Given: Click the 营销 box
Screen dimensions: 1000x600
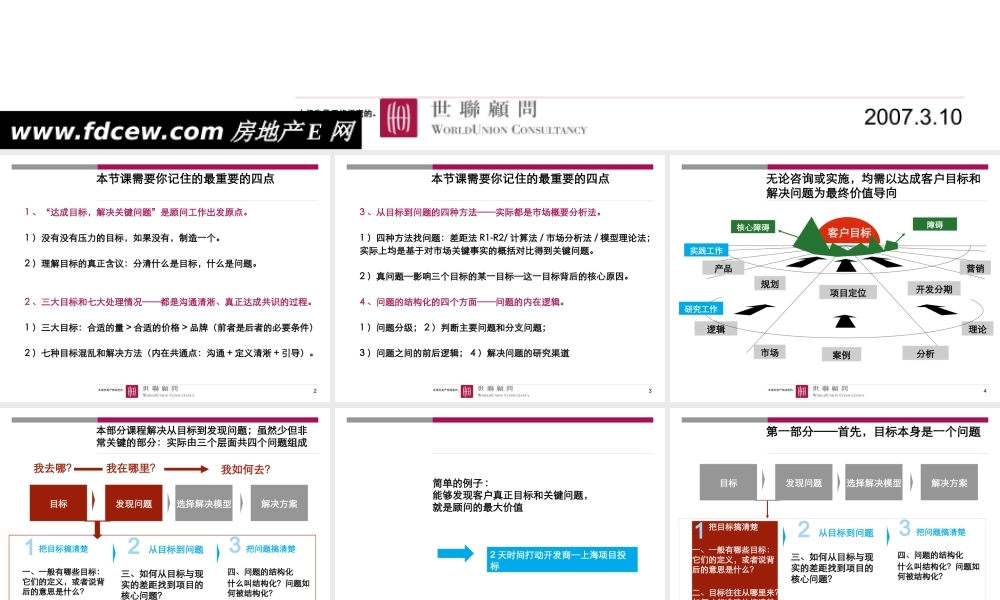Looking at the screenshot, I should 975,268.
